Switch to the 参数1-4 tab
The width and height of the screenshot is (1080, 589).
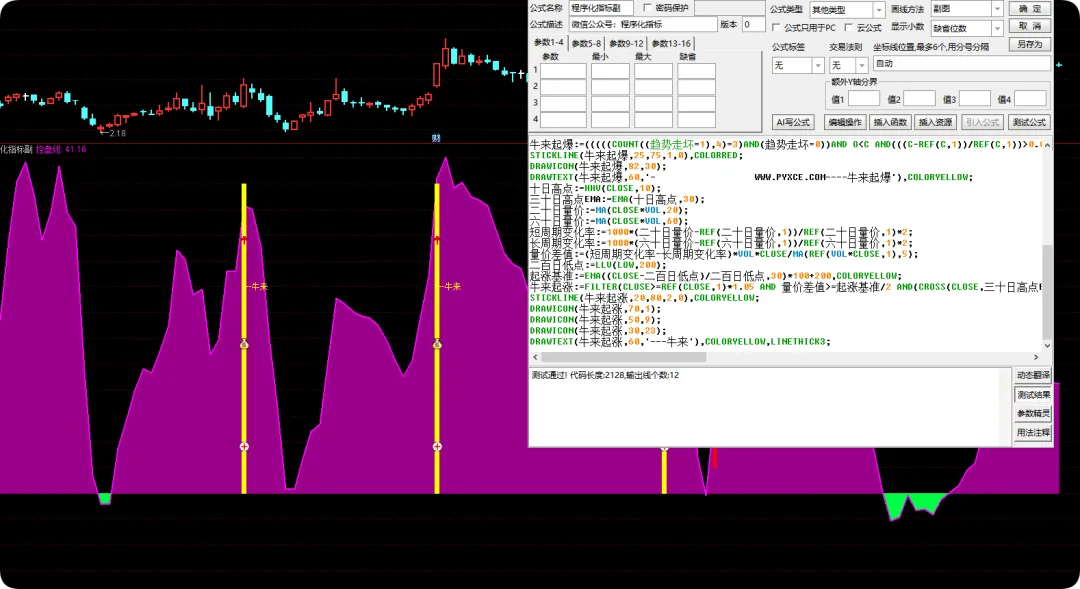point(548,43)
